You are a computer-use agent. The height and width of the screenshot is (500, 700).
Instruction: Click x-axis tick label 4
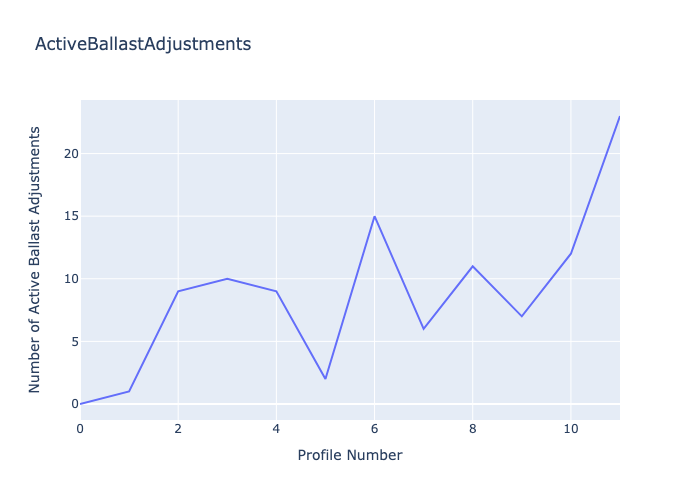[276, 428]
